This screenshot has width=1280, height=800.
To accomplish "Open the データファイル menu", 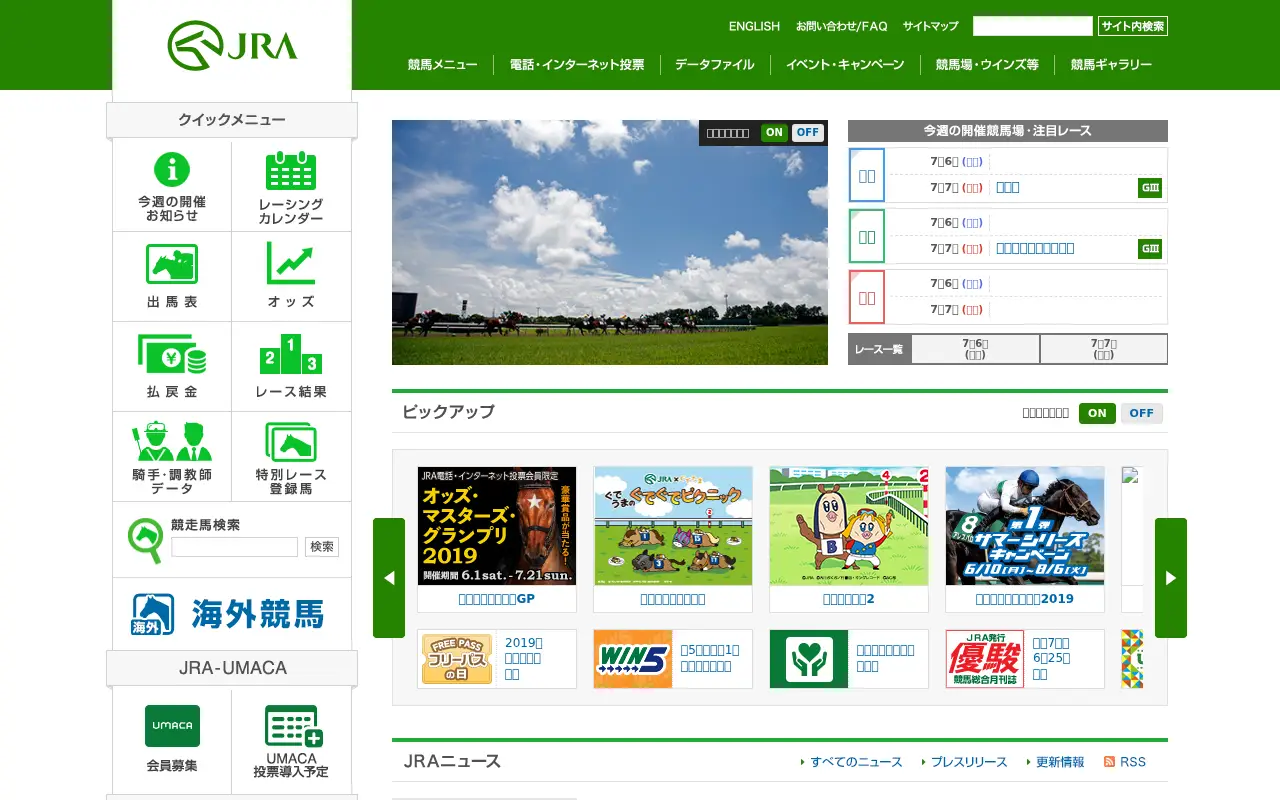I will pos(715,65).
